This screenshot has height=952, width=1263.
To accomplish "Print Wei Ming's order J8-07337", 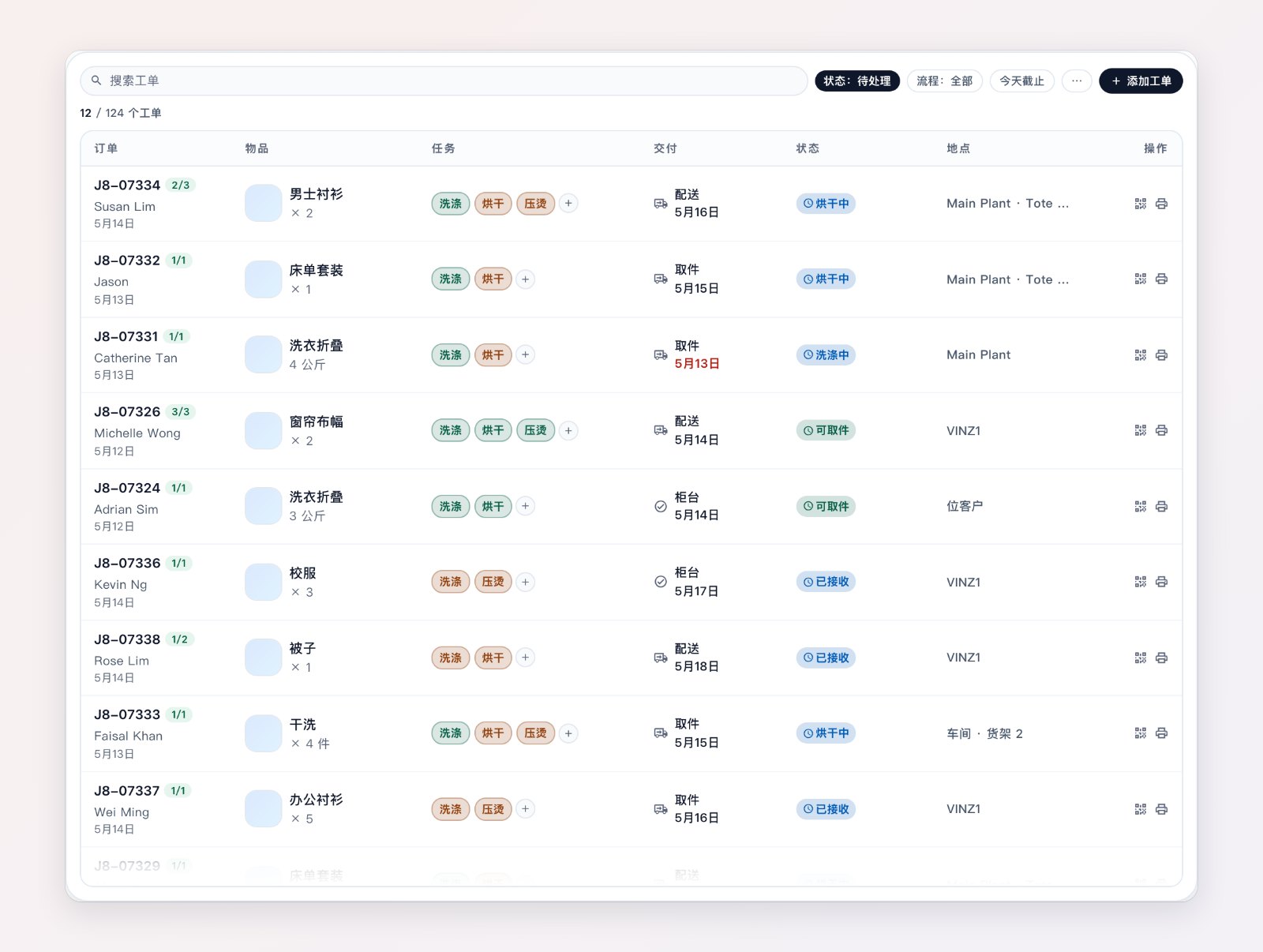I will 1161,809.
